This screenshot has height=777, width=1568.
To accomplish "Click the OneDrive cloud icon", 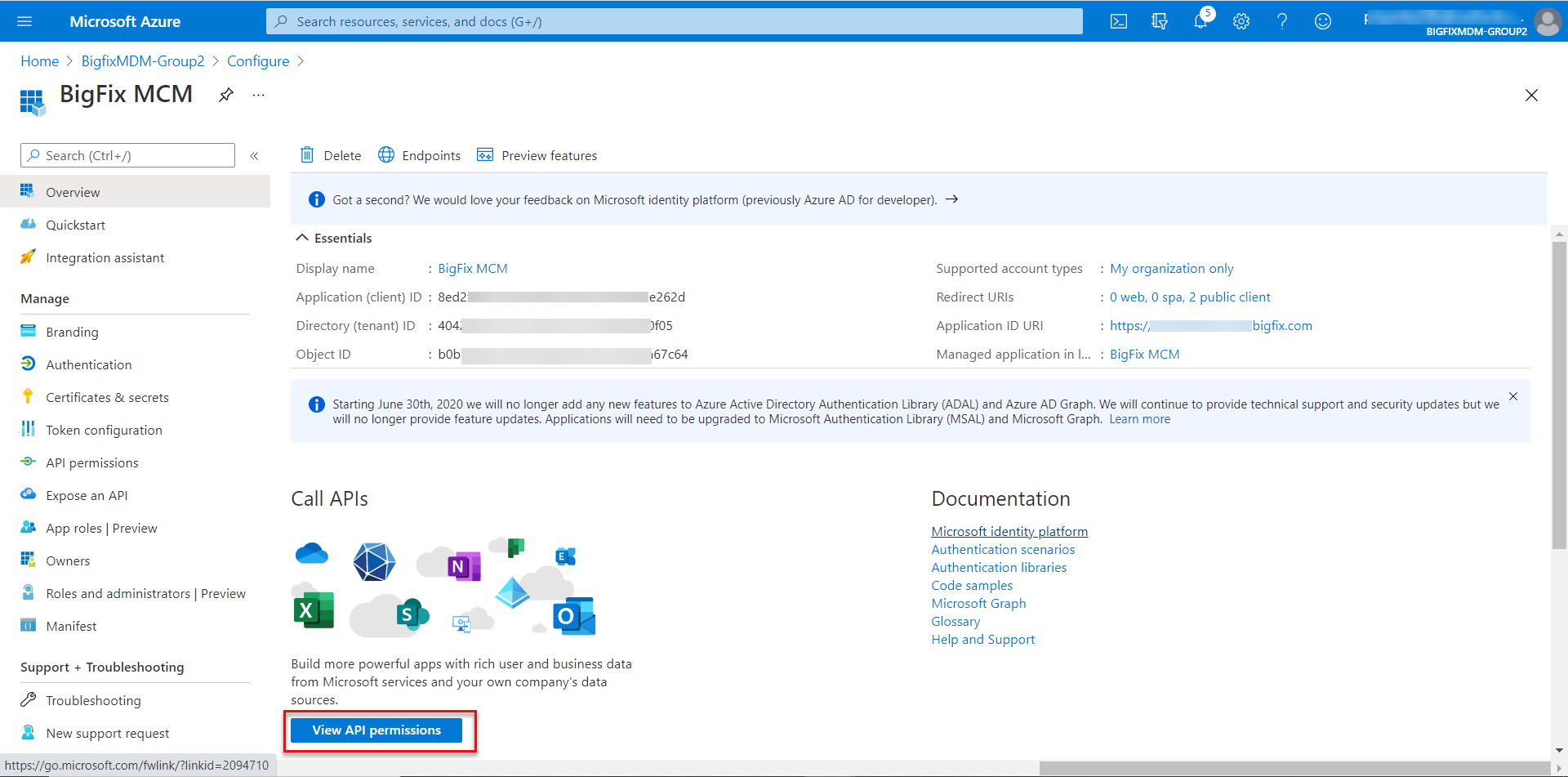I will click(x=312, y=553).
